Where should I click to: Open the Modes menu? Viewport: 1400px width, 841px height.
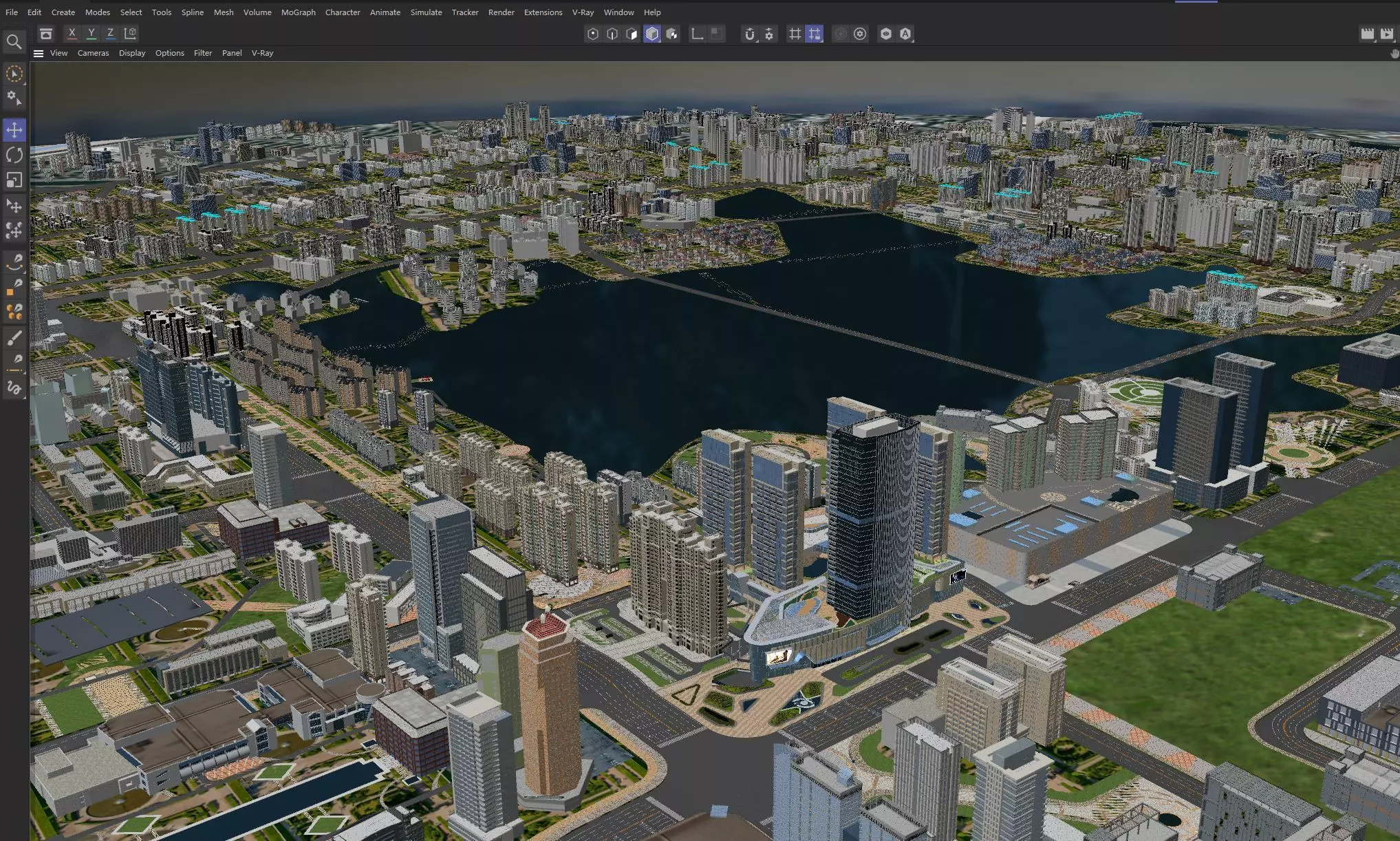pyautogui.click(x=98, y=12)
